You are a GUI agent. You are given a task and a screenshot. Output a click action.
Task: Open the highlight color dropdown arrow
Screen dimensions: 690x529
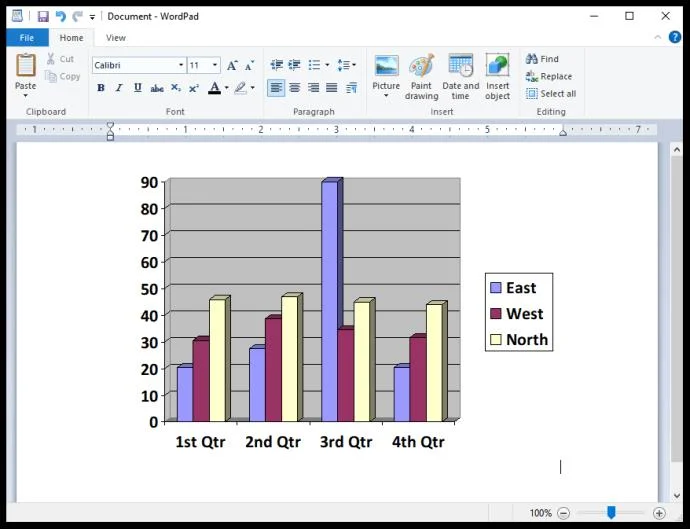click(253, 88)
